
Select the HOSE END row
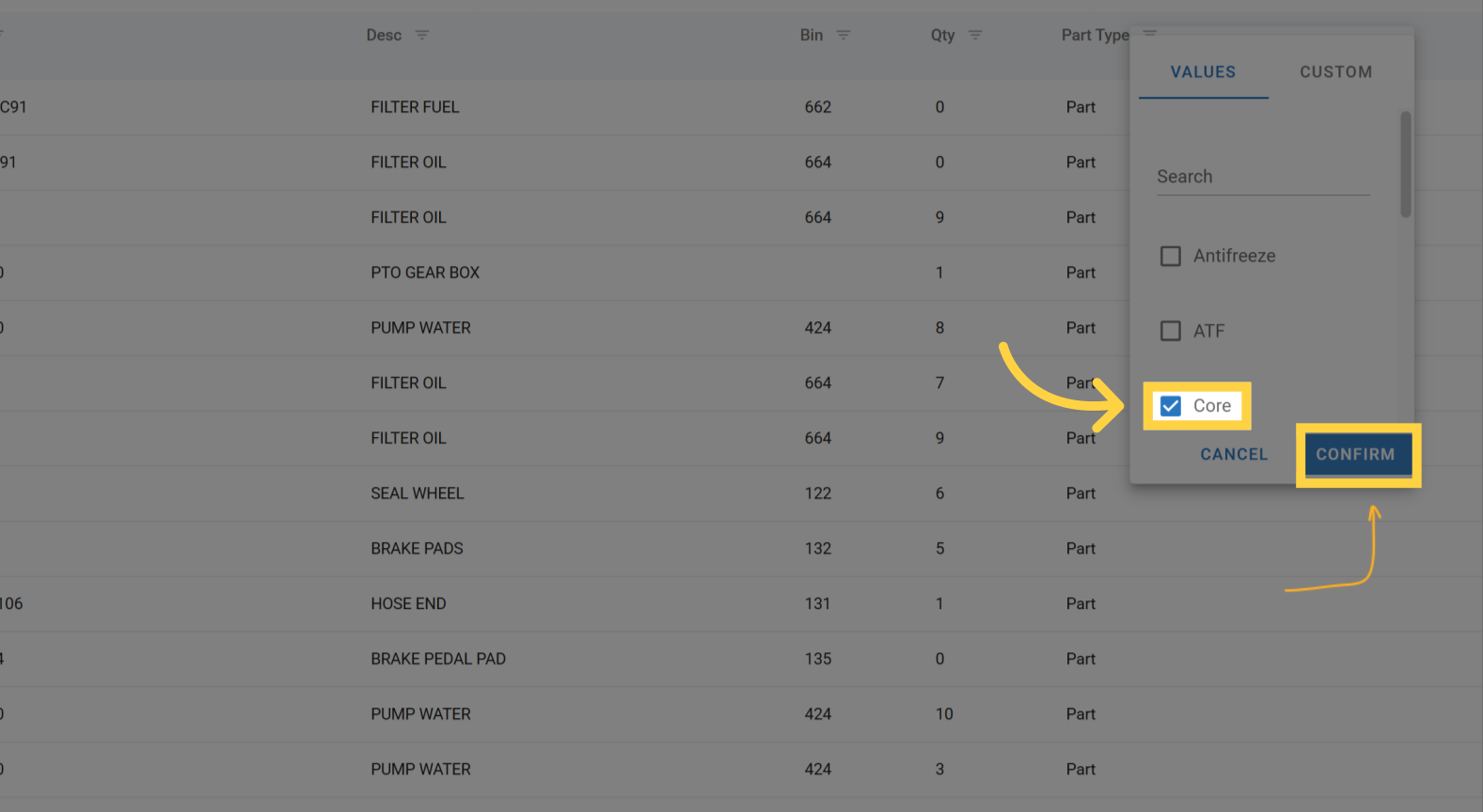(x=408, y=603)
